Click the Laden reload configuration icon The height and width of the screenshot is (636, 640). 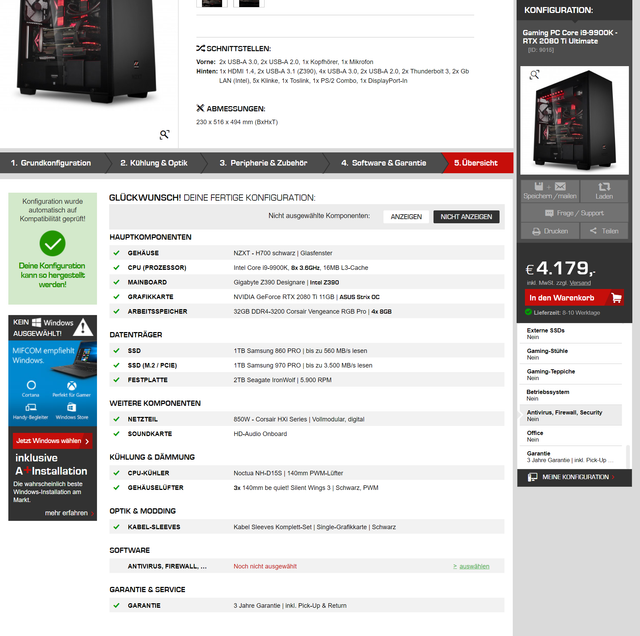(604, 187)
